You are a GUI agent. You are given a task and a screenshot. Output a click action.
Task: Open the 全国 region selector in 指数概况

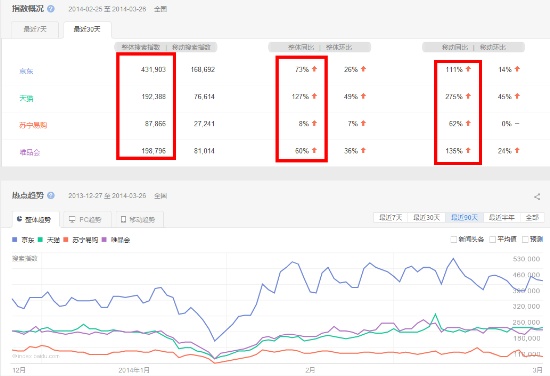pyautogui.click(x=161, y=9)
